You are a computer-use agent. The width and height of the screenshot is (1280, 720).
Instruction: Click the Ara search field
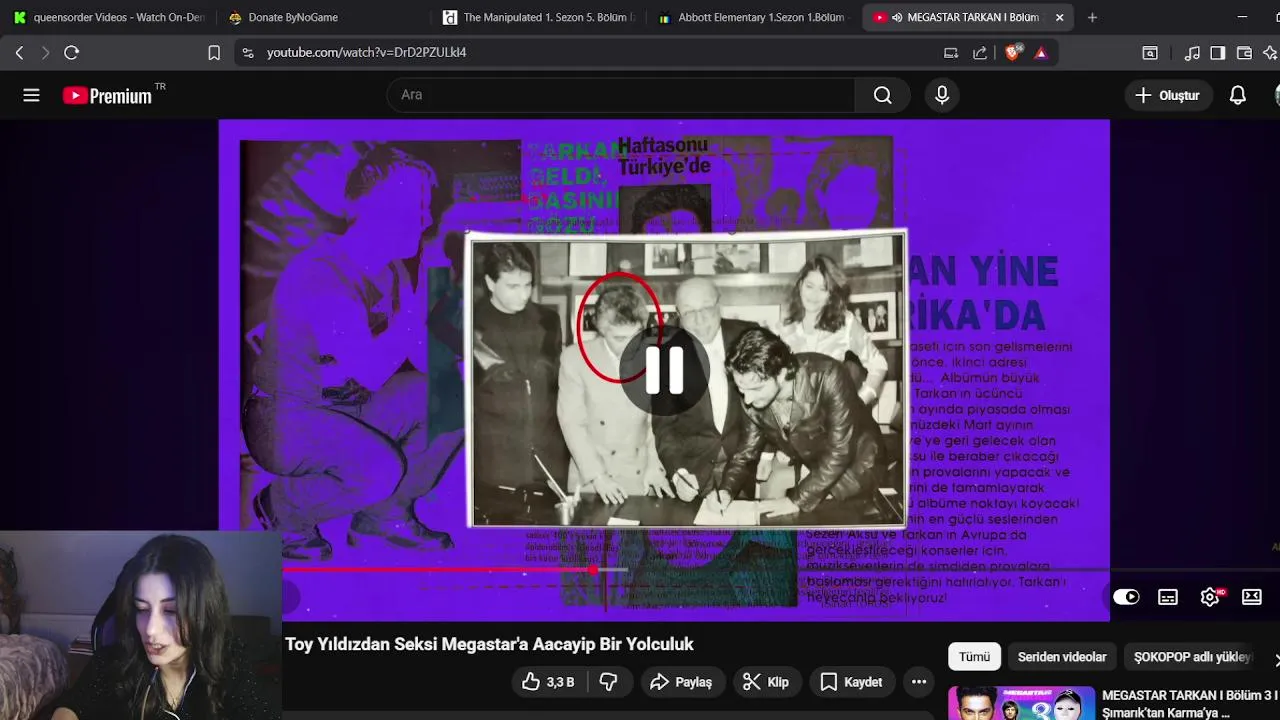[x=620, y=95]
